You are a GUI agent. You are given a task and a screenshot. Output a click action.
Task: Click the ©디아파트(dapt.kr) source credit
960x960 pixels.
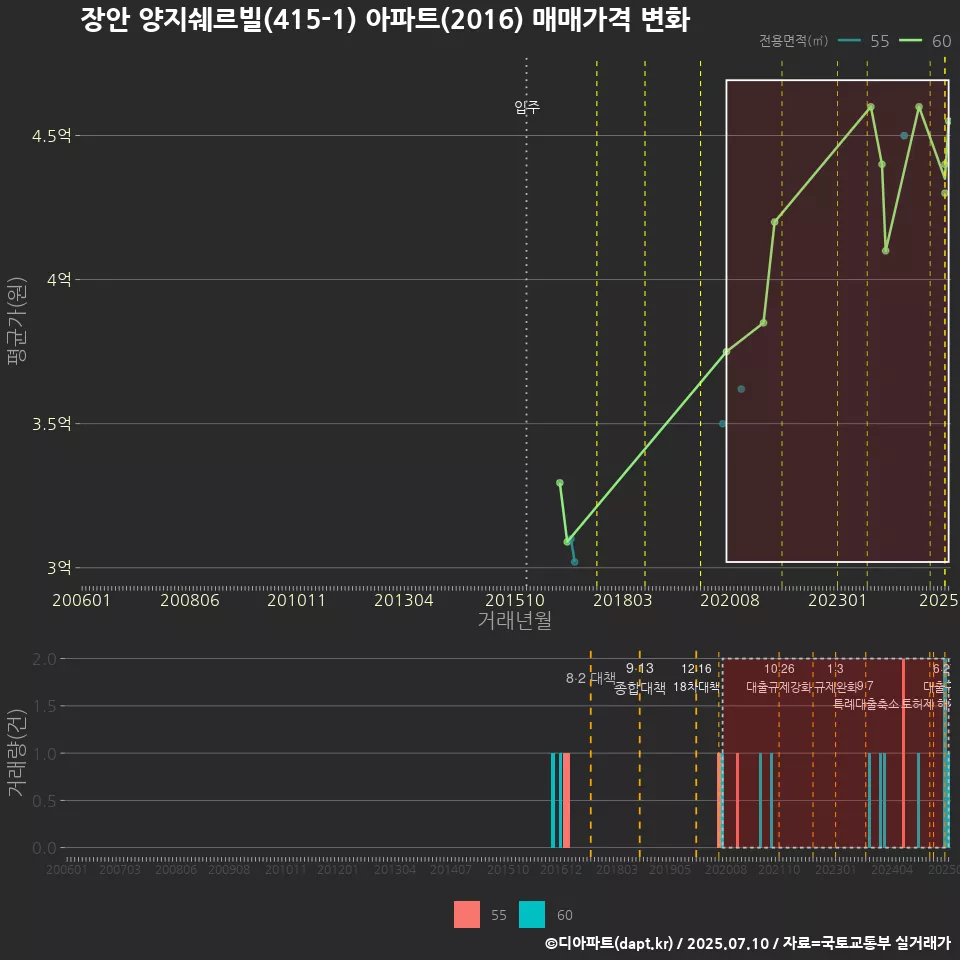609,943
